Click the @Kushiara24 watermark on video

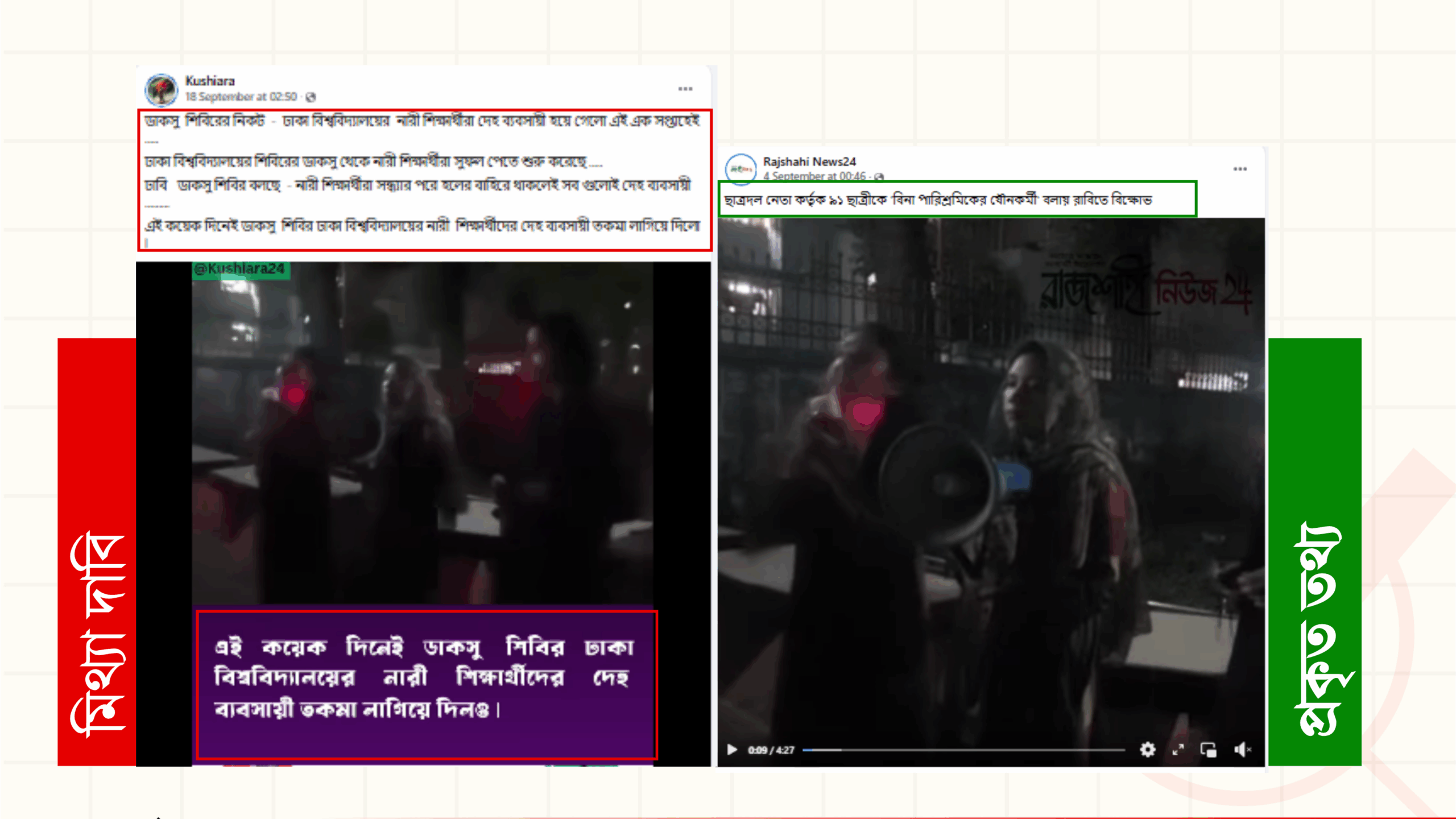coord(239,269)
